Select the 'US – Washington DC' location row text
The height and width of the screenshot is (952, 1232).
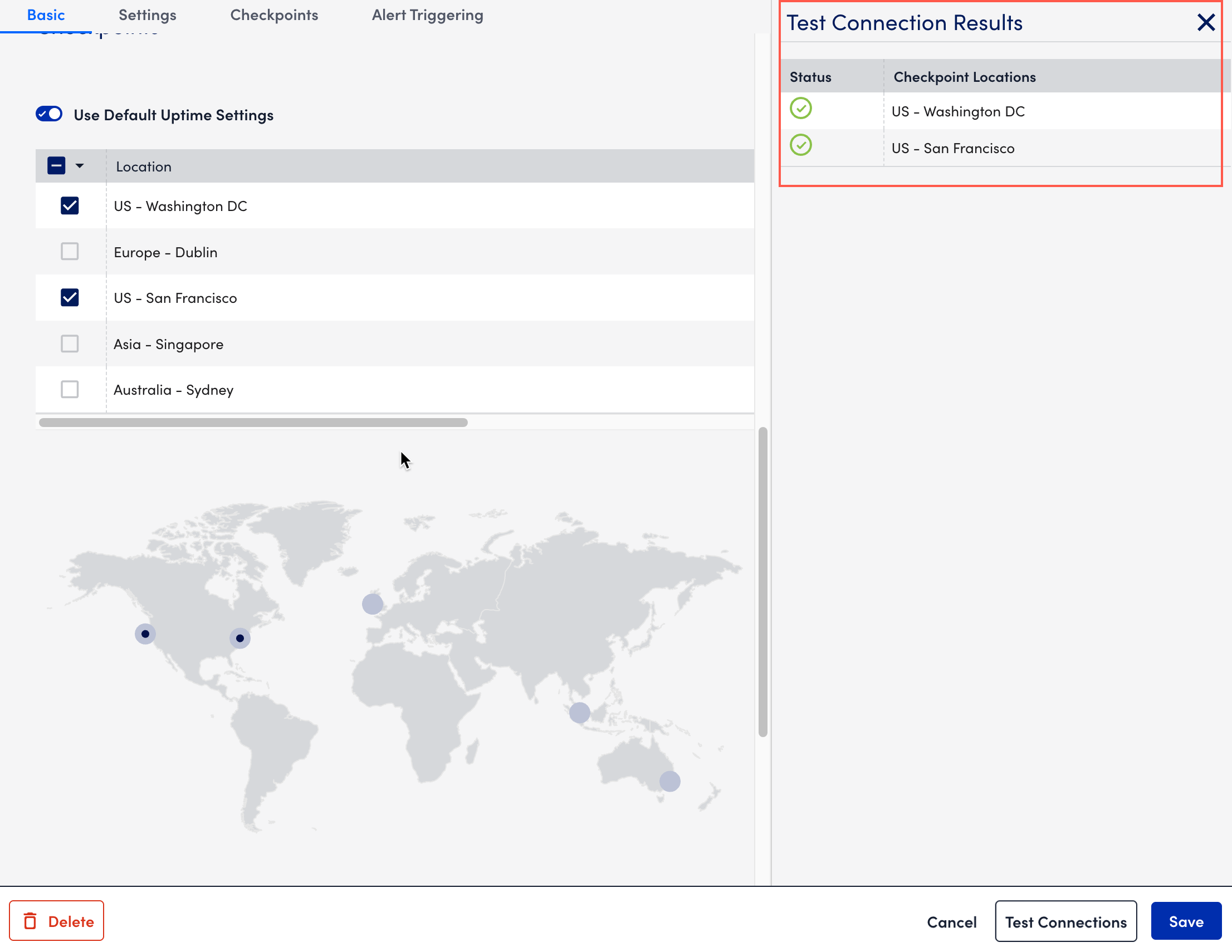click(x=180, y=206)
